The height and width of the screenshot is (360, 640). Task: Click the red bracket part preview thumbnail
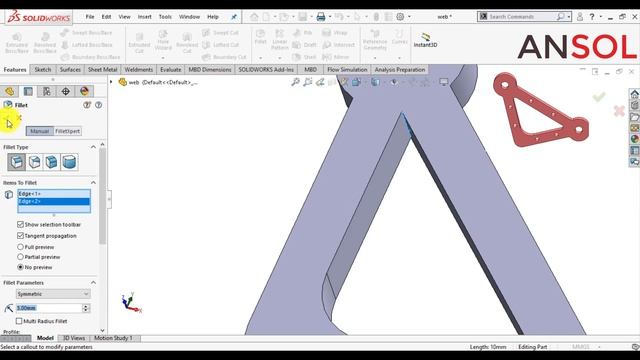540,109
